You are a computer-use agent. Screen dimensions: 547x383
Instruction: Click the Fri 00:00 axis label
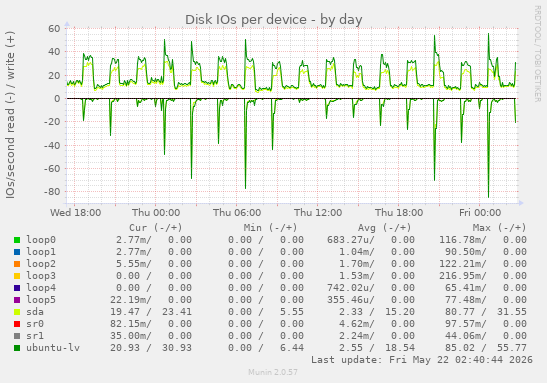click(480, 213)
